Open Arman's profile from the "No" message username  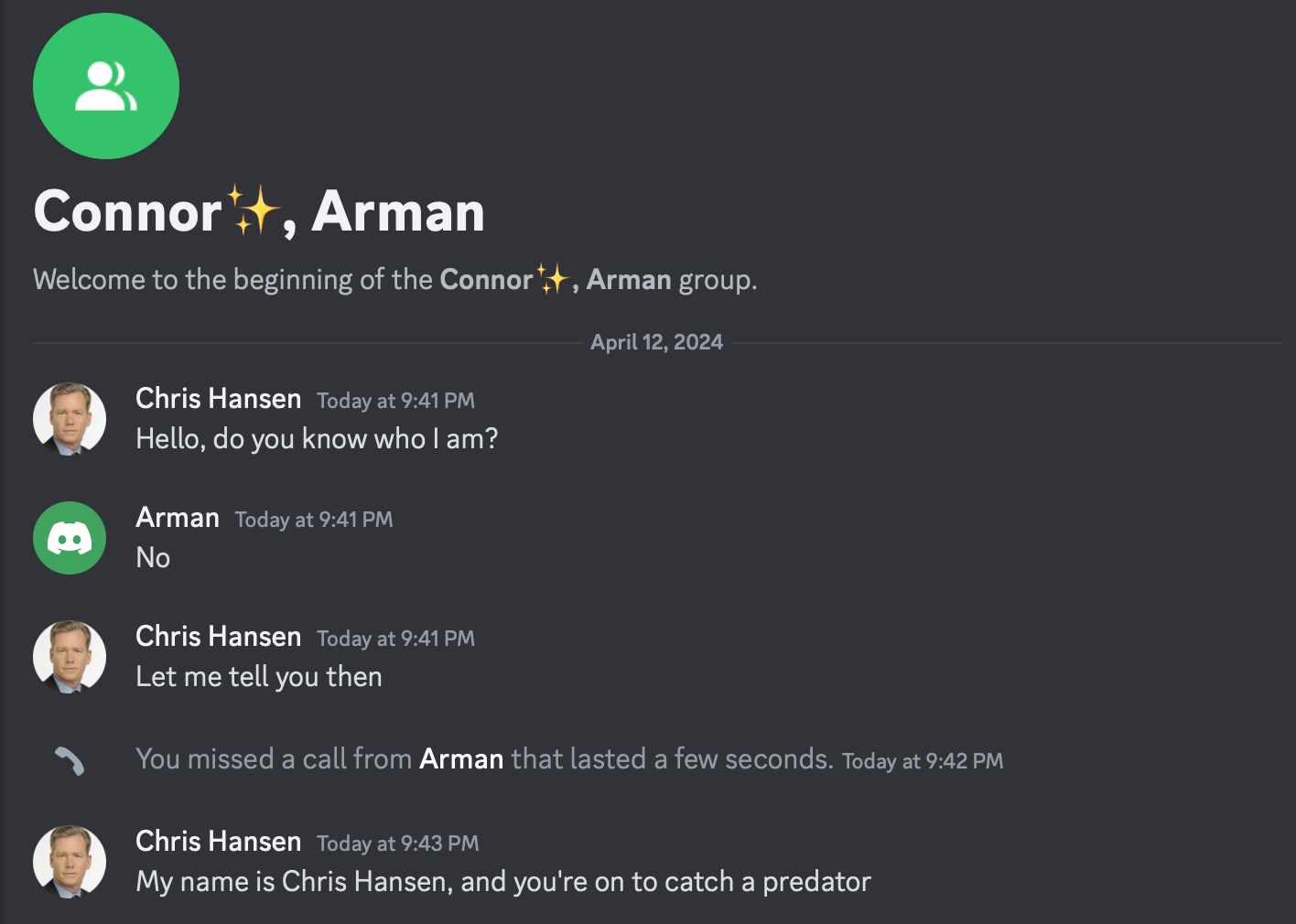[178, 518]
